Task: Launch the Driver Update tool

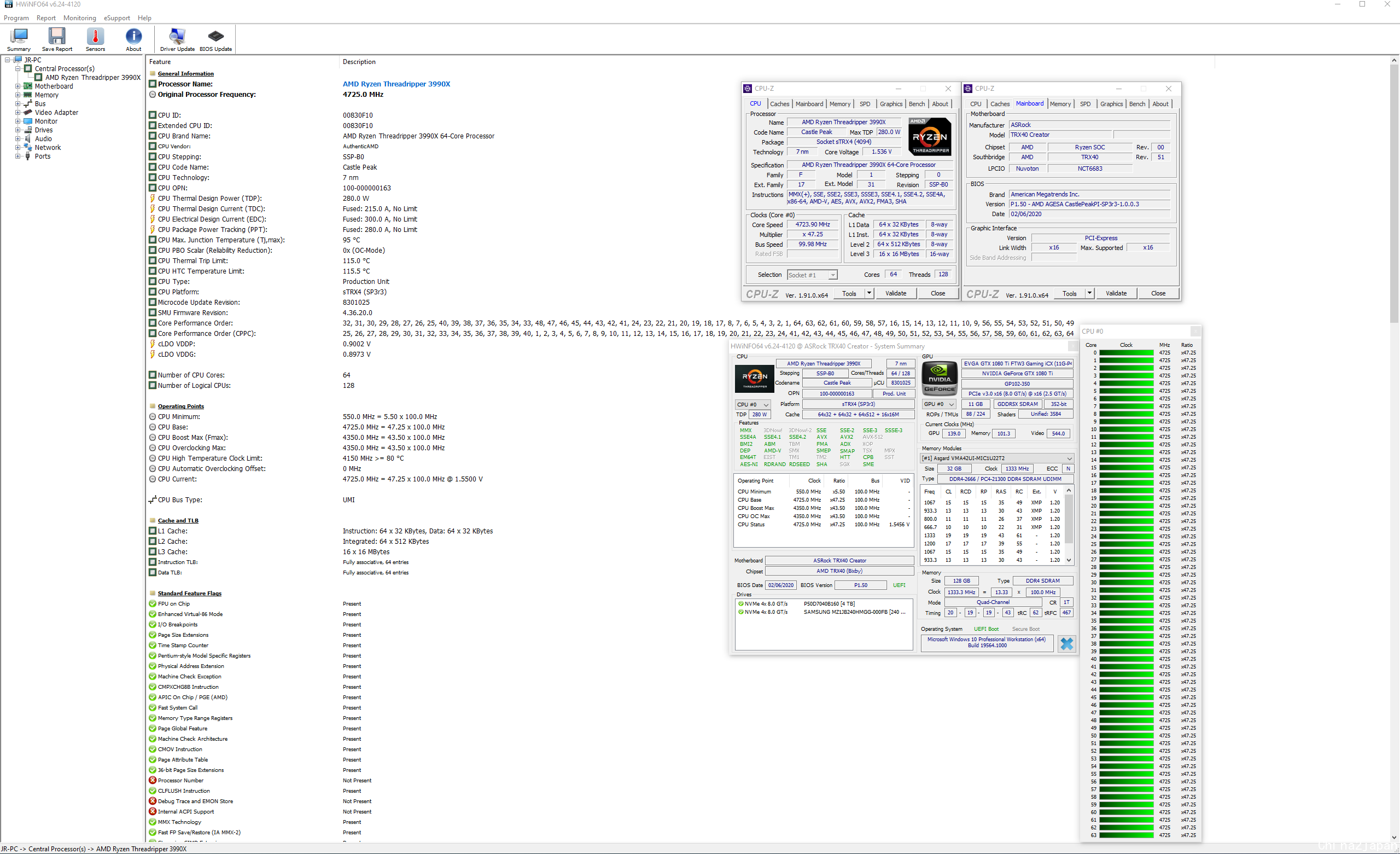Action: [177, 40]
